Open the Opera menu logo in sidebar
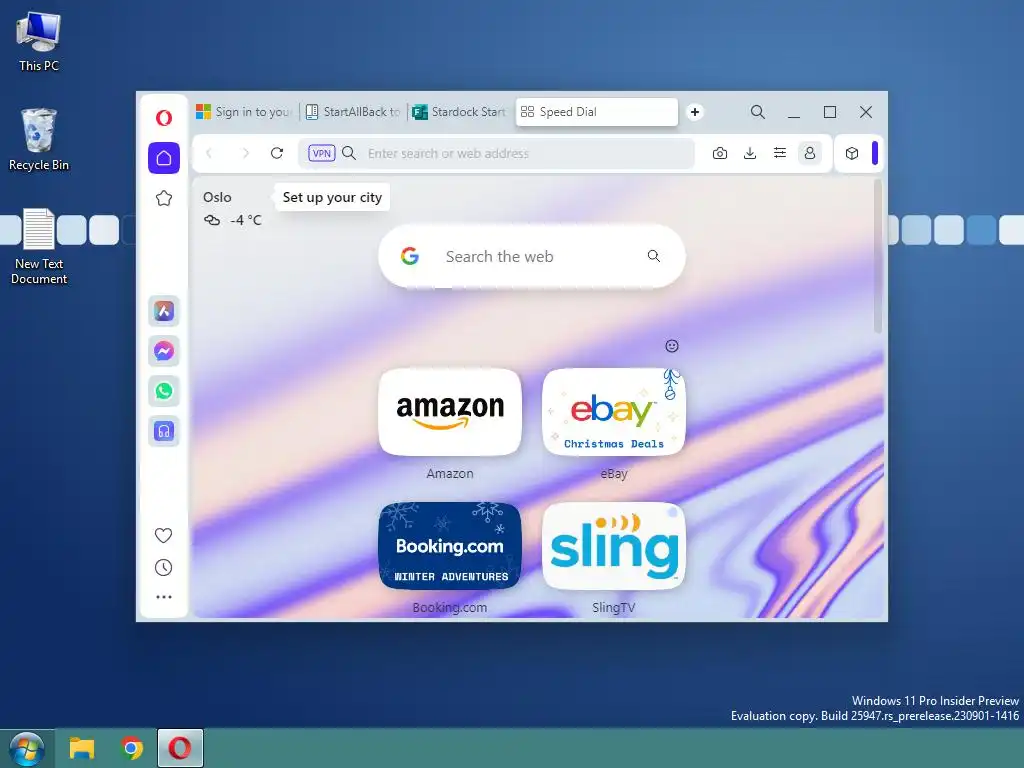 tap(164, 118)
